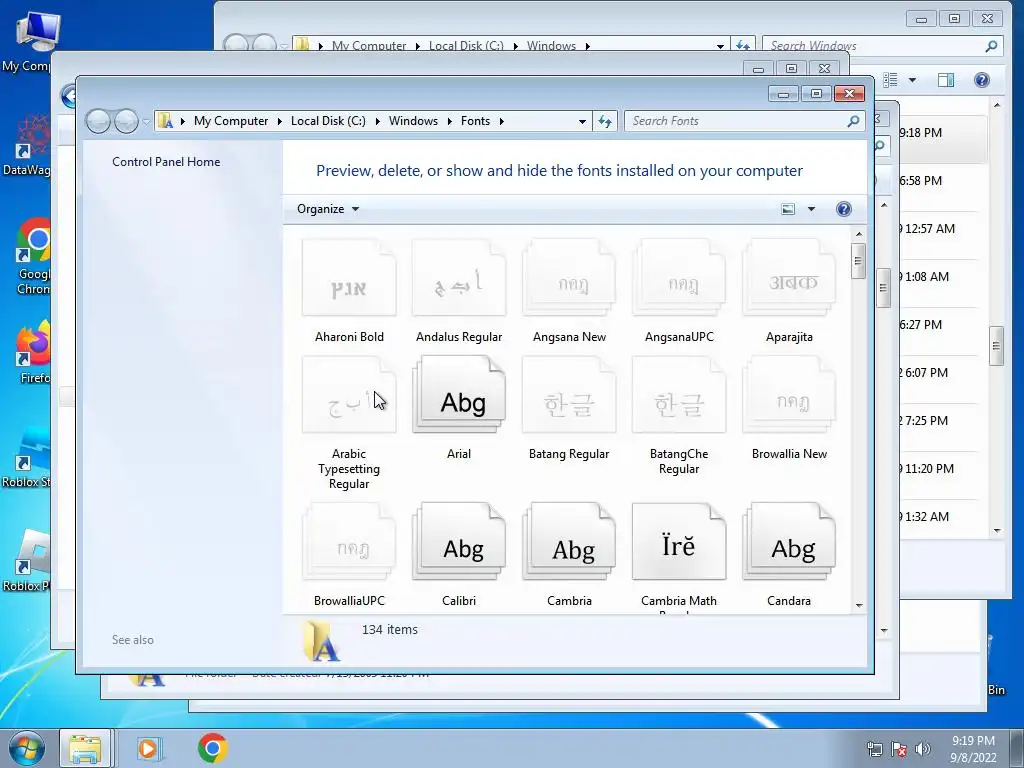Select the Cambria font family icon
Viewport: 1024px width, 768px height.
pos(569,542)
